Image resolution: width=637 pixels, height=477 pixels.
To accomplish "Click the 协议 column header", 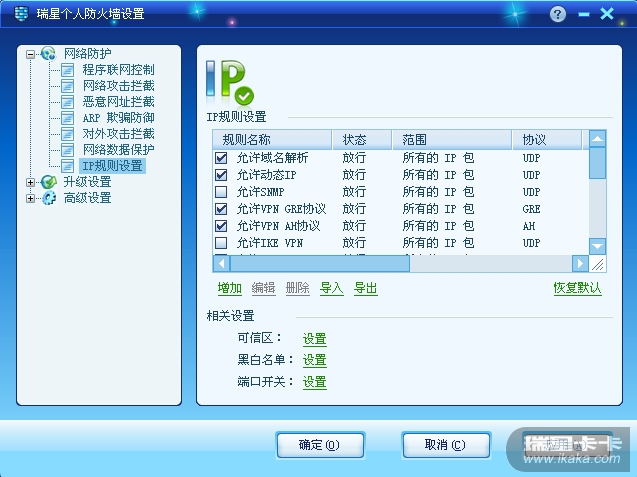I will pos(547,140).
